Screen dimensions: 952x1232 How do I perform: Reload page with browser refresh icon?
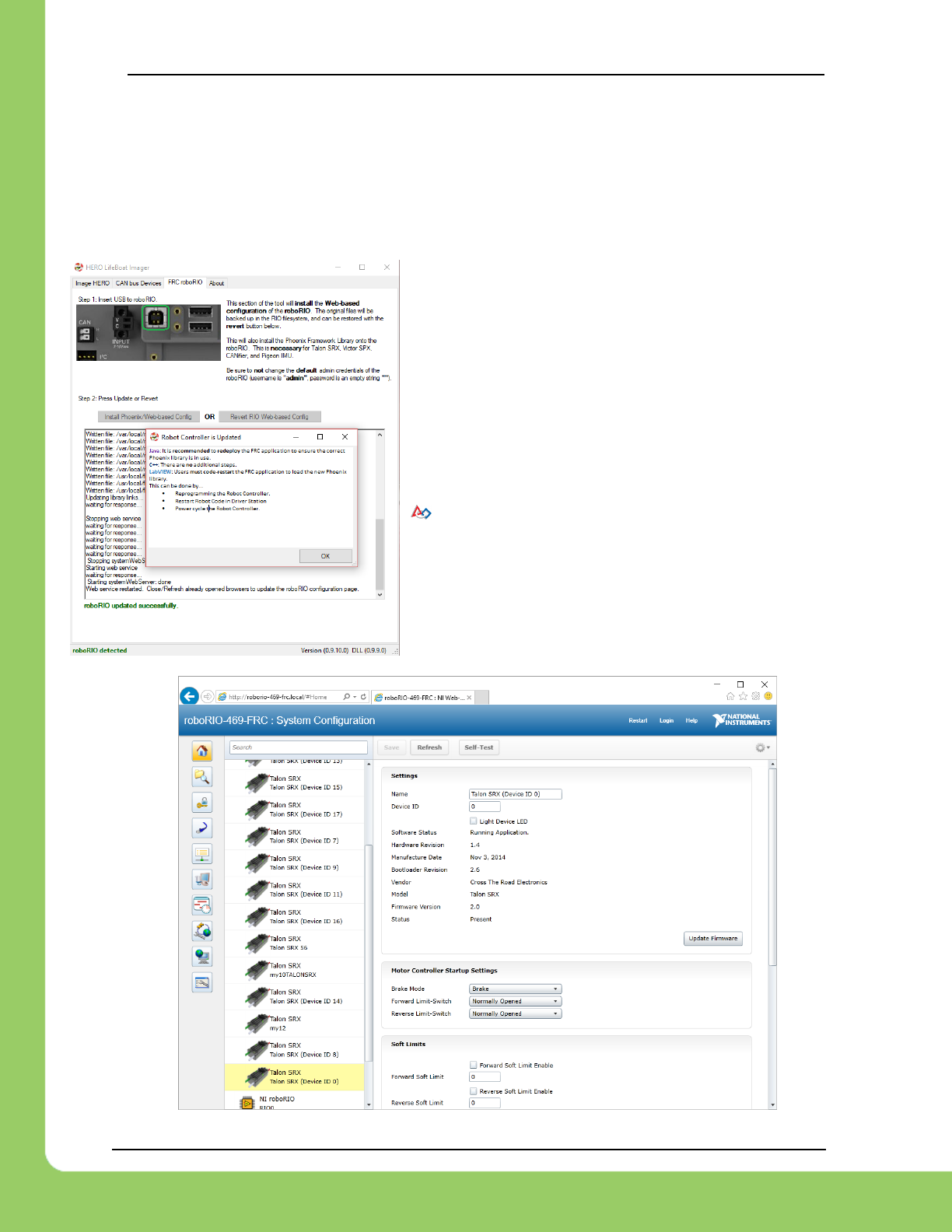pyautogui.click(x=363, y=697)
